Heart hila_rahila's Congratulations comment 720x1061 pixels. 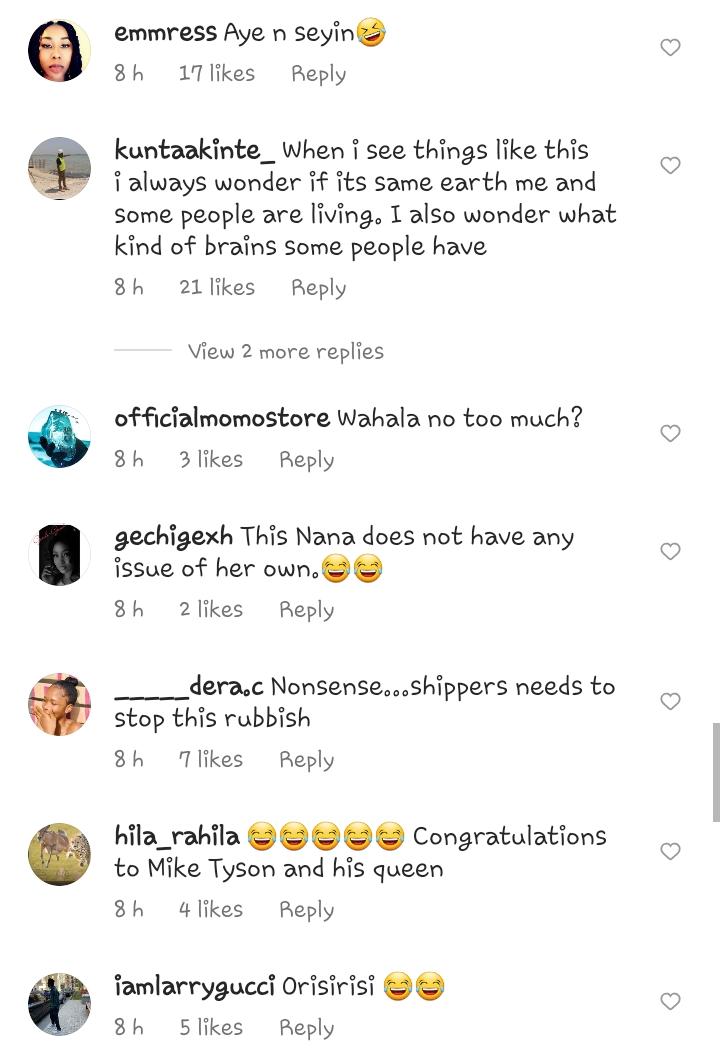[670, 851]
